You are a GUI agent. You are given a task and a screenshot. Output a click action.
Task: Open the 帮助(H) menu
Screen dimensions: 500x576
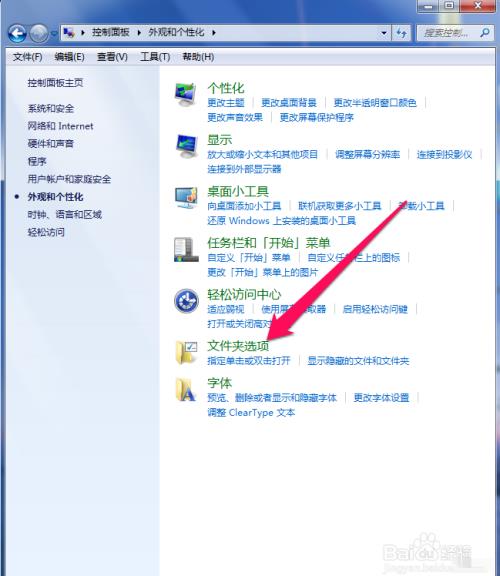[198, 57]
